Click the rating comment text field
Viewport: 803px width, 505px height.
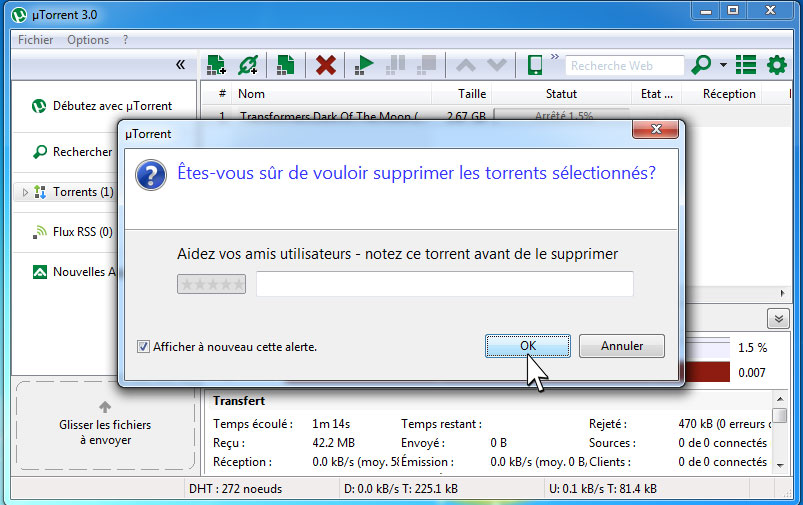pos(445,284)
